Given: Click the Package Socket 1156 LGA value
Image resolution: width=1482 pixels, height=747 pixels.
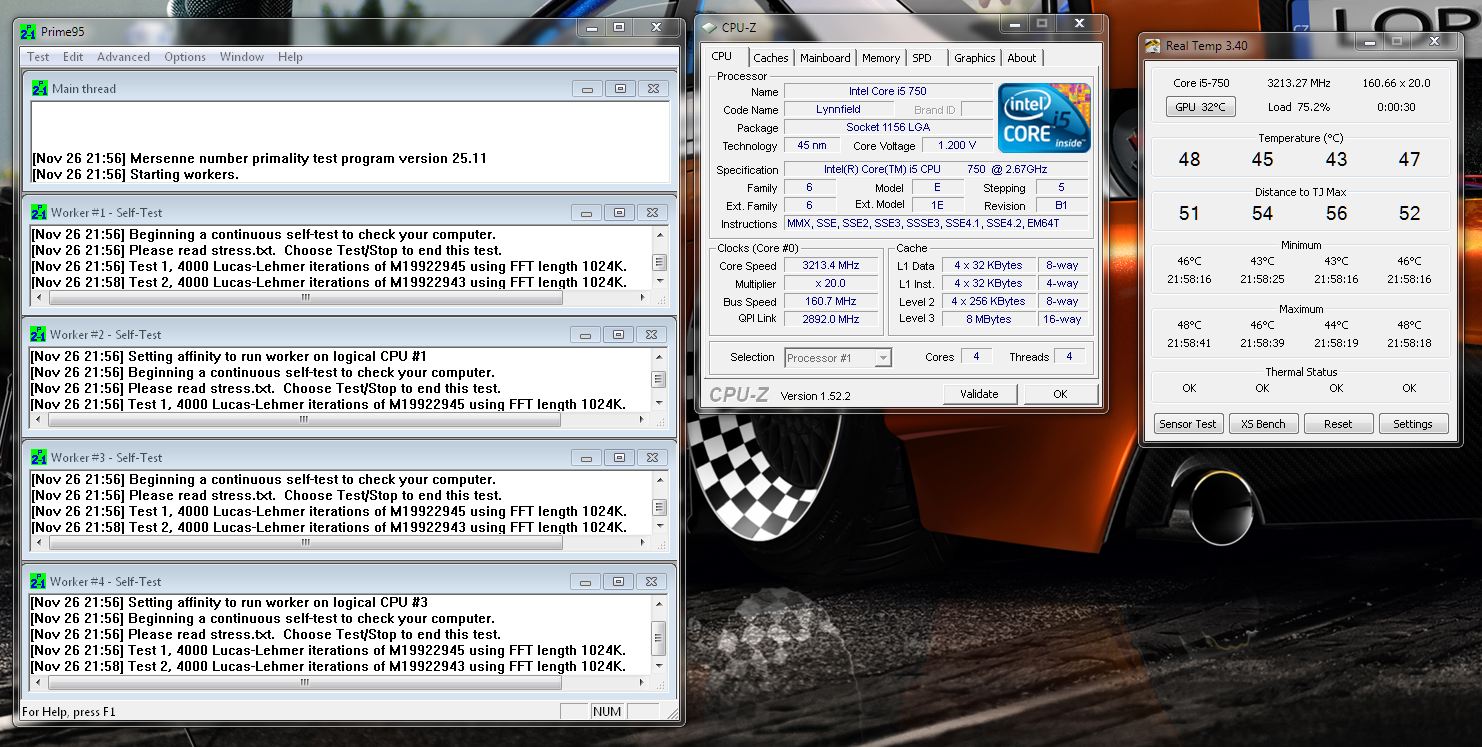Looking at the screenshot, I should [888, 127].
